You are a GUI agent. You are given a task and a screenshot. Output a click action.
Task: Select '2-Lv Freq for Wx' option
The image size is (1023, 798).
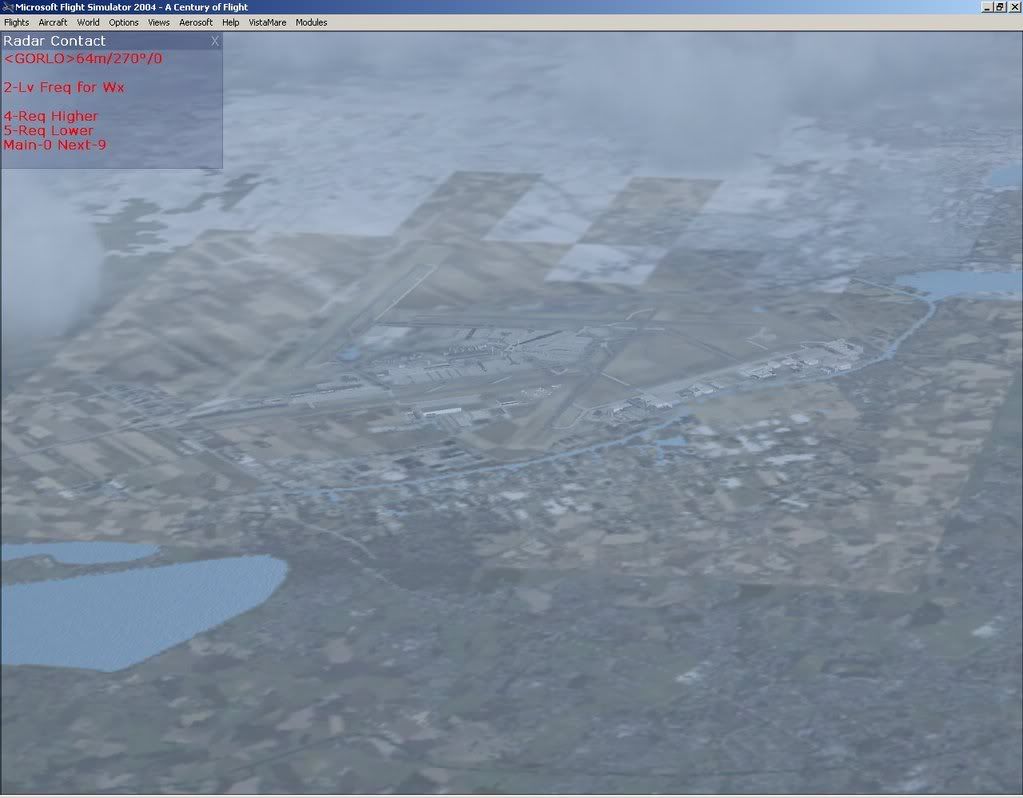[64, 87]
